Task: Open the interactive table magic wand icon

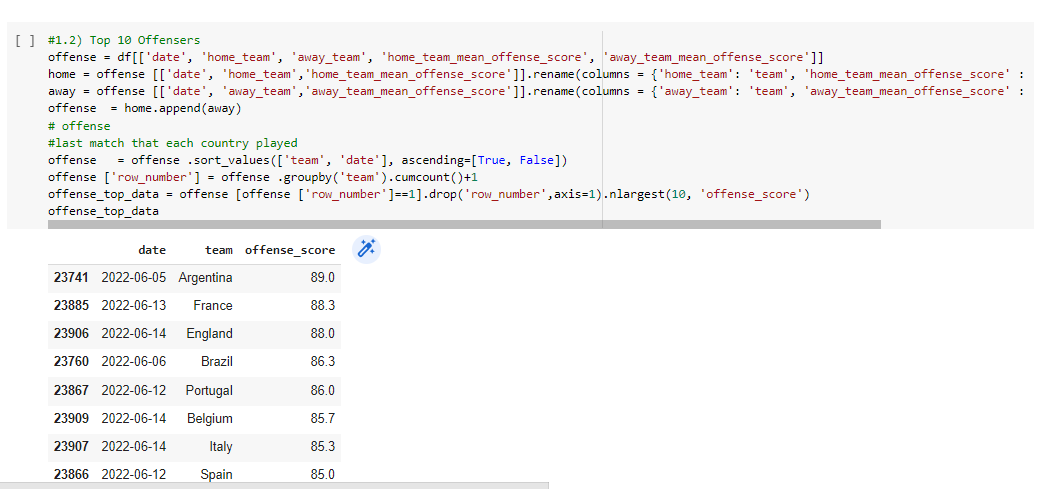Action: [x=366, y=249]
